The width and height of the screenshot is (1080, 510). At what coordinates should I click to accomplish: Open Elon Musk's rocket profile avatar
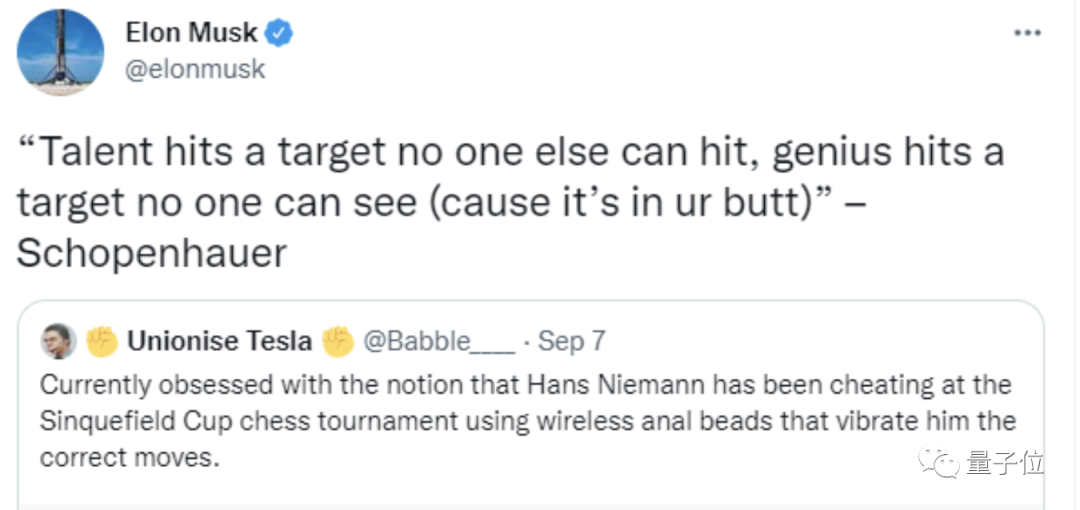61,52
